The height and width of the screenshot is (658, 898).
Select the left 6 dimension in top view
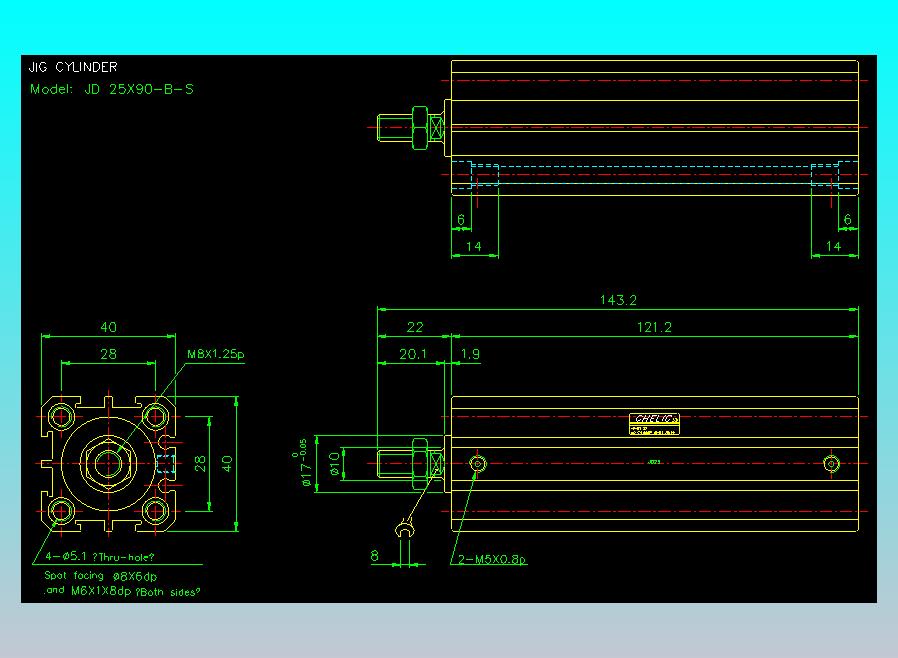(x=461, y=219)
